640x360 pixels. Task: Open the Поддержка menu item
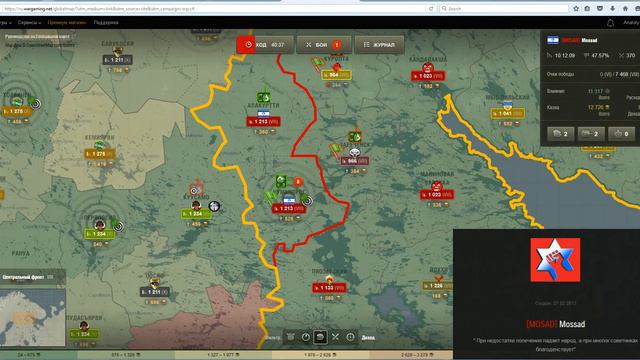106,23
